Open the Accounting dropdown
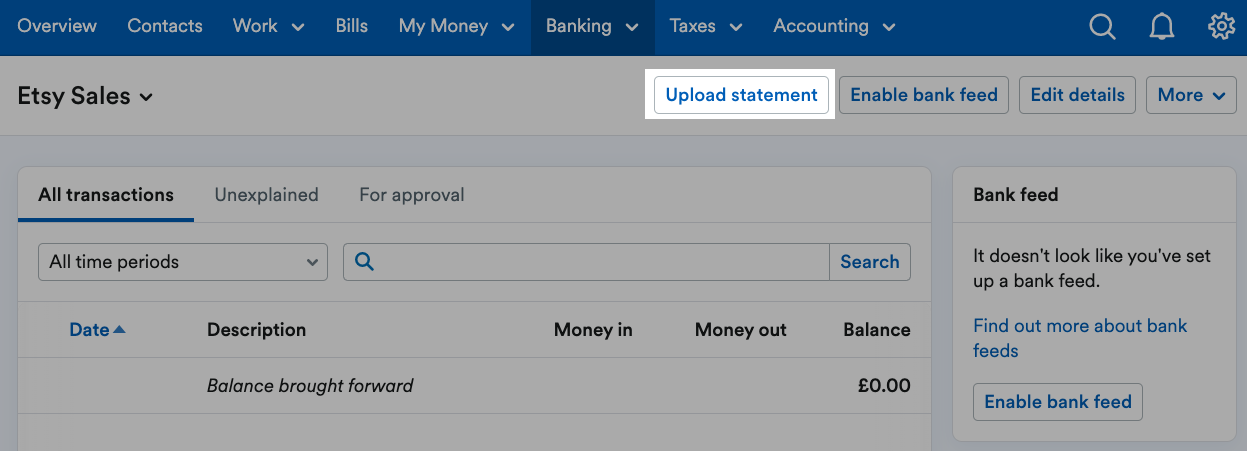 [834, 27]
